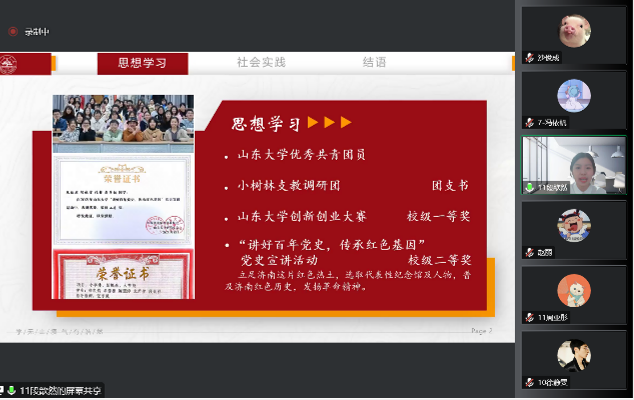Click the pig avatar participant picture
Viewport: 634px width, 400px height.
tap(575, 31)
